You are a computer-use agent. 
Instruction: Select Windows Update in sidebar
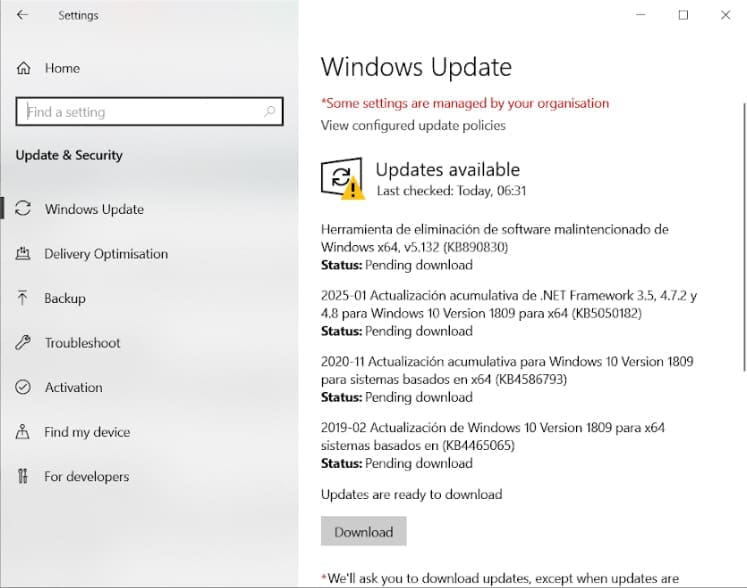(94, 209)
